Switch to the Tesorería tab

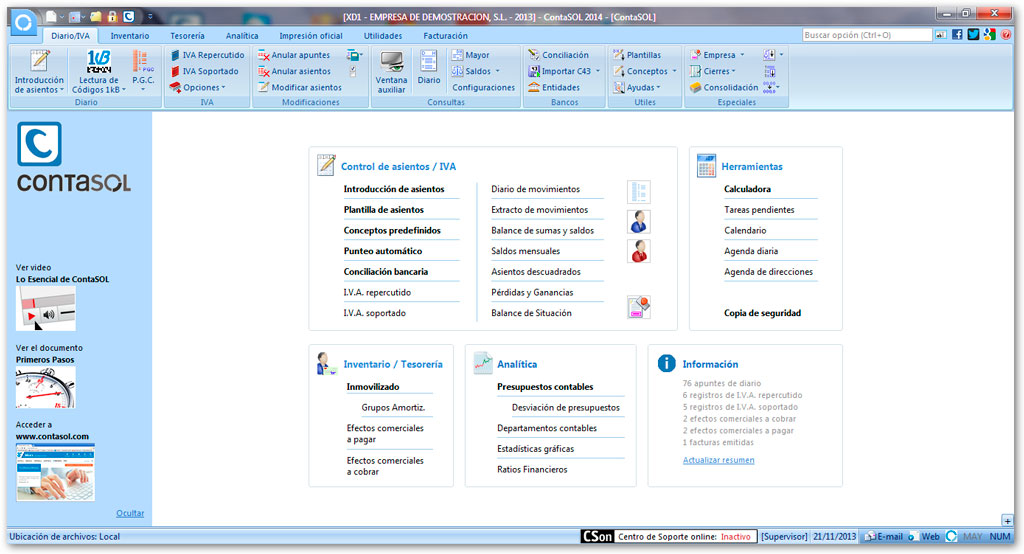pos(187,36)
